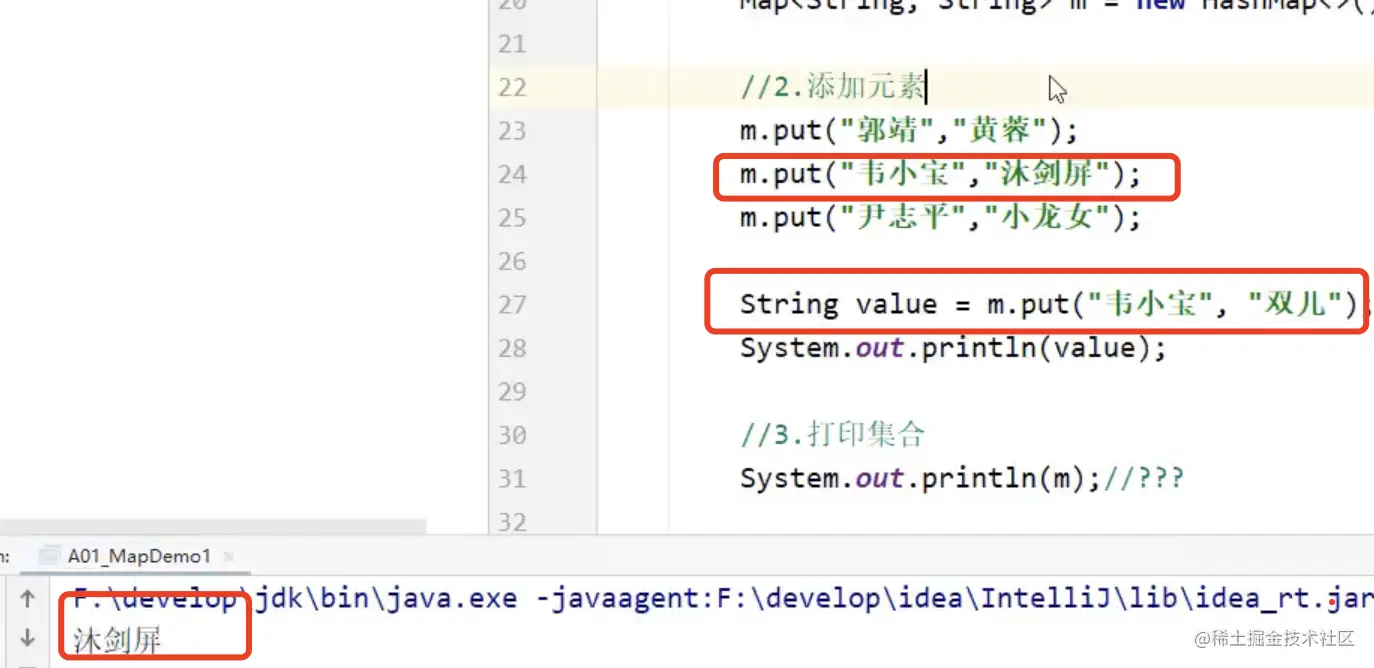Click line number 27 in gutter
This screenshot has width=1374, height=668.
[512, 305]
